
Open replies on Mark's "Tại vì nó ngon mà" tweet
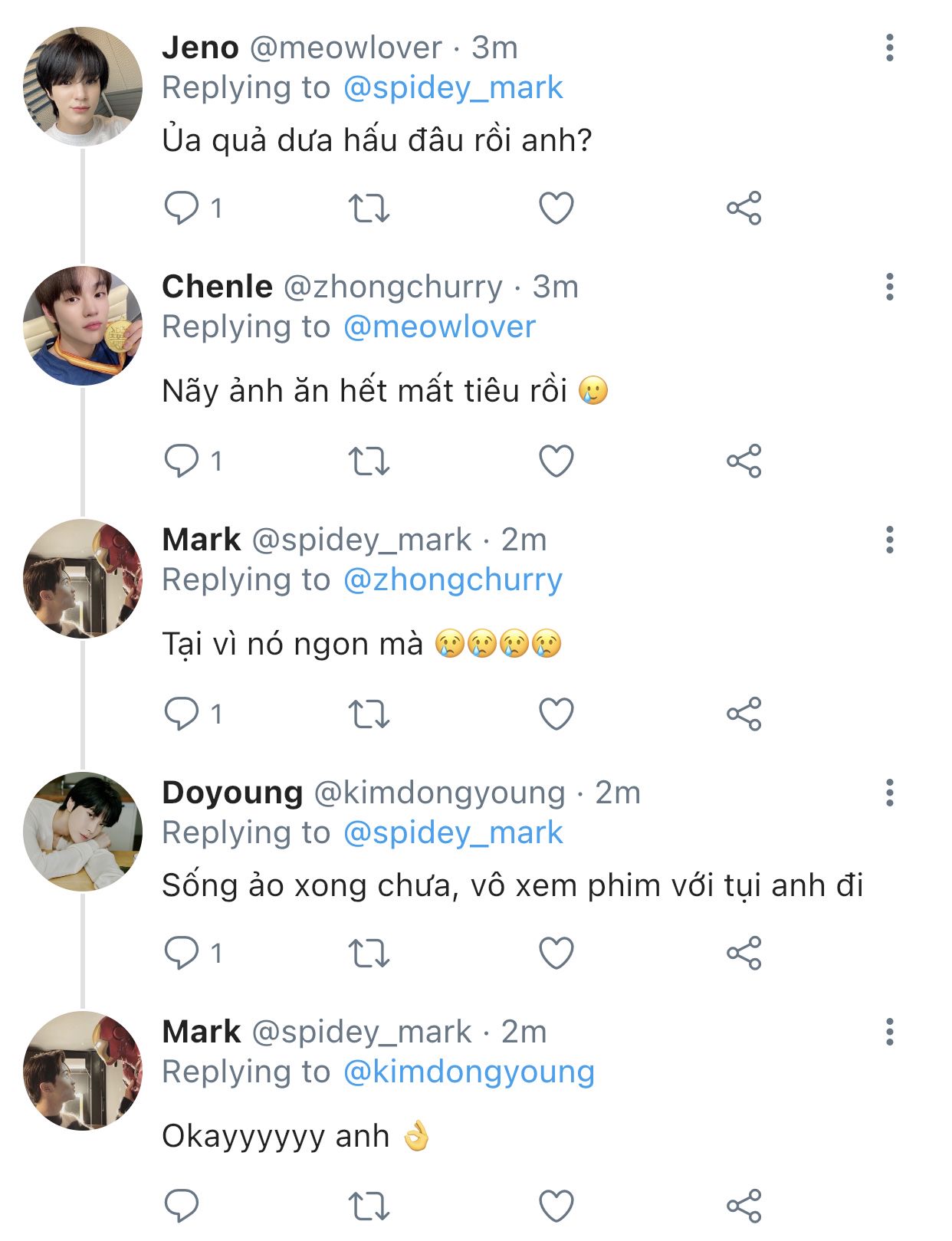click(182, 714)
